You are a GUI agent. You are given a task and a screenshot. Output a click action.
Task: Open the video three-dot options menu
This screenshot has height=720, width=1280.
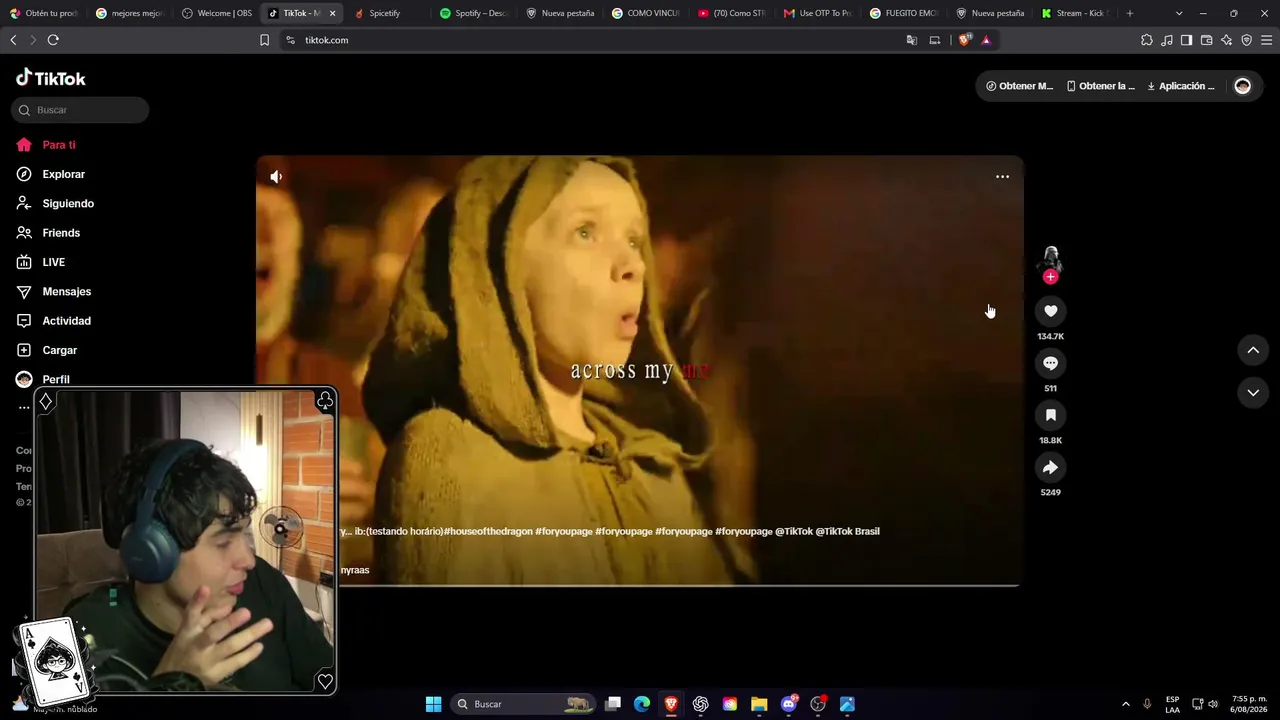[1002, 177]
